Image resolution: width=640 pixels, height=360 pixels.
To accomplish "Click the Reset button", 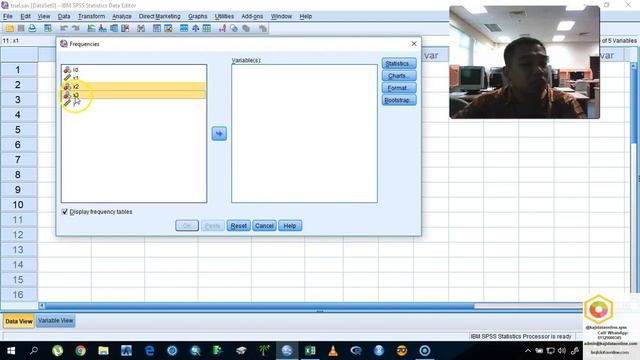I will click(x=238, y=226).
